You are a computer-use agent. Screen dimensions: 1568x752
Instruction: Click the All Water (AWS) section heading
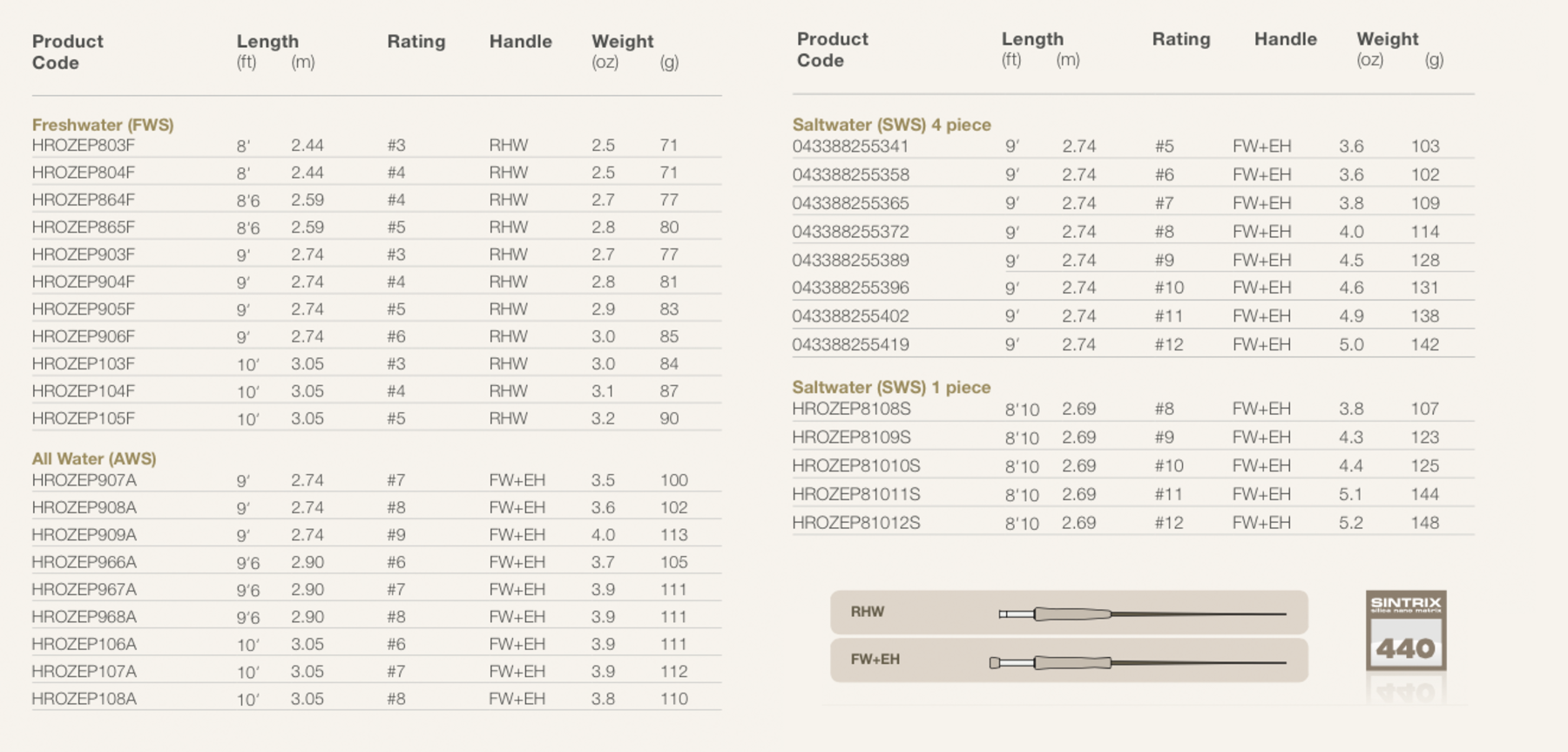point(94,458)
